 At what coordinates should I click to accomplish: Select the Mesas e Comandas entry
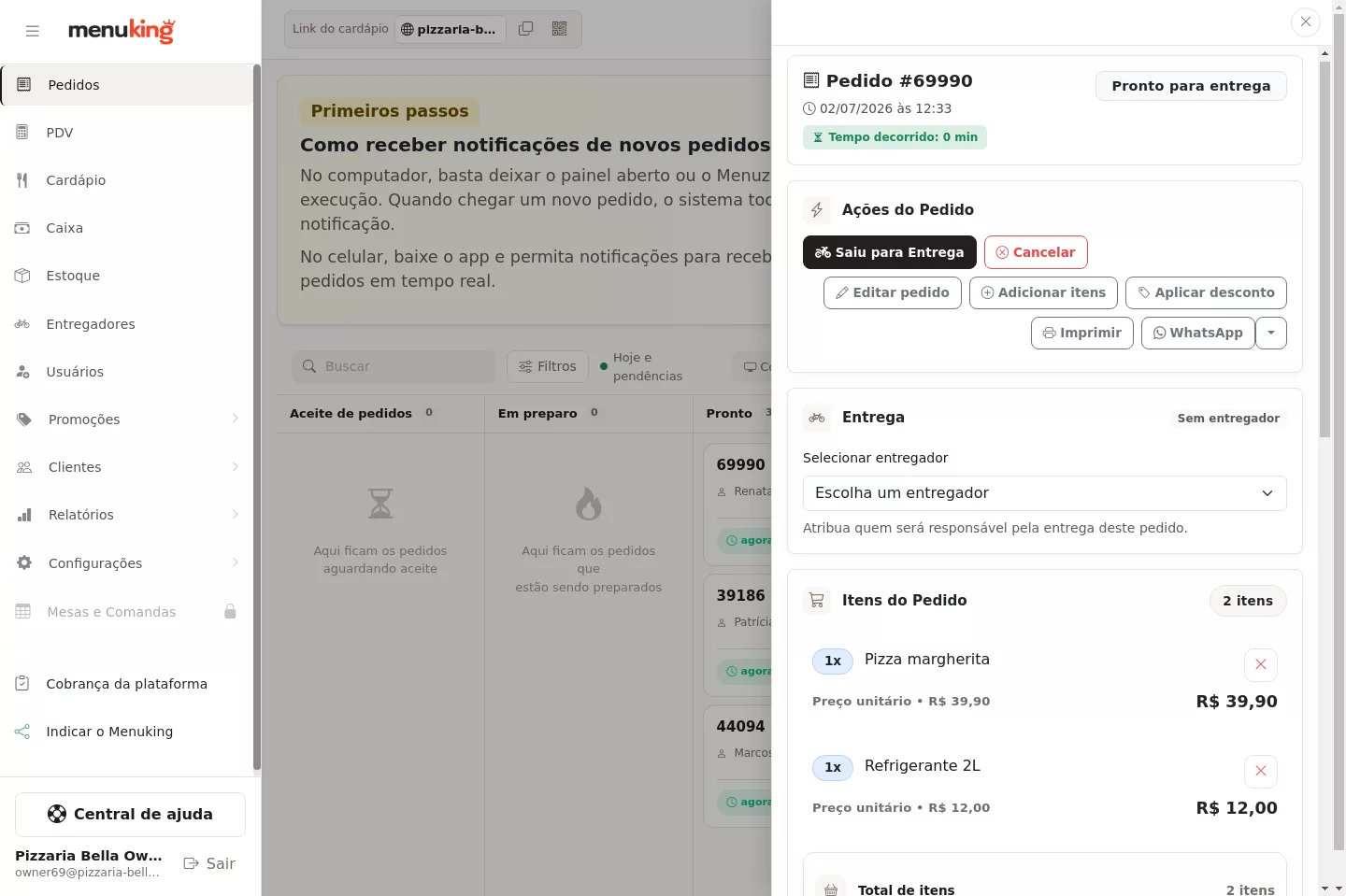point(126,612)
